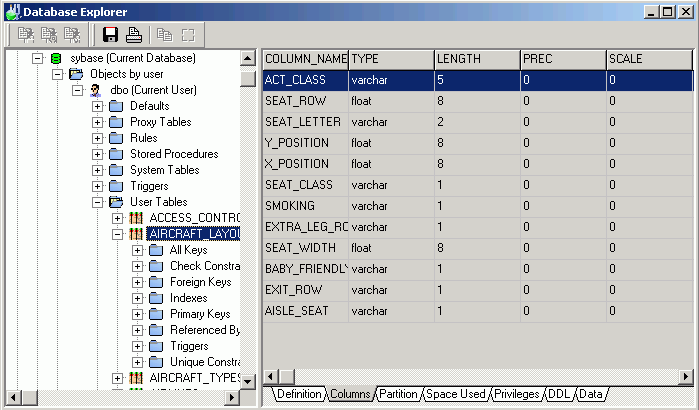Click the Save (floppy disk) toolbar icon
This screenshot has width=699, height=410.
(x=110, y=35)
